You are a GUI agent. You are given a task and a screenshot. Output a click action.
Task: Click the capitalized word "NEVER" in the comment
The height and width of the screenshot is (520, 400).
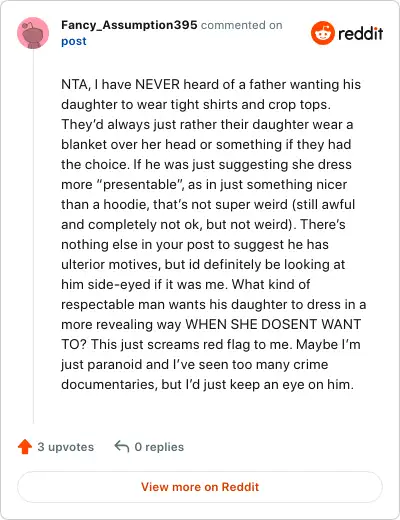157,85
